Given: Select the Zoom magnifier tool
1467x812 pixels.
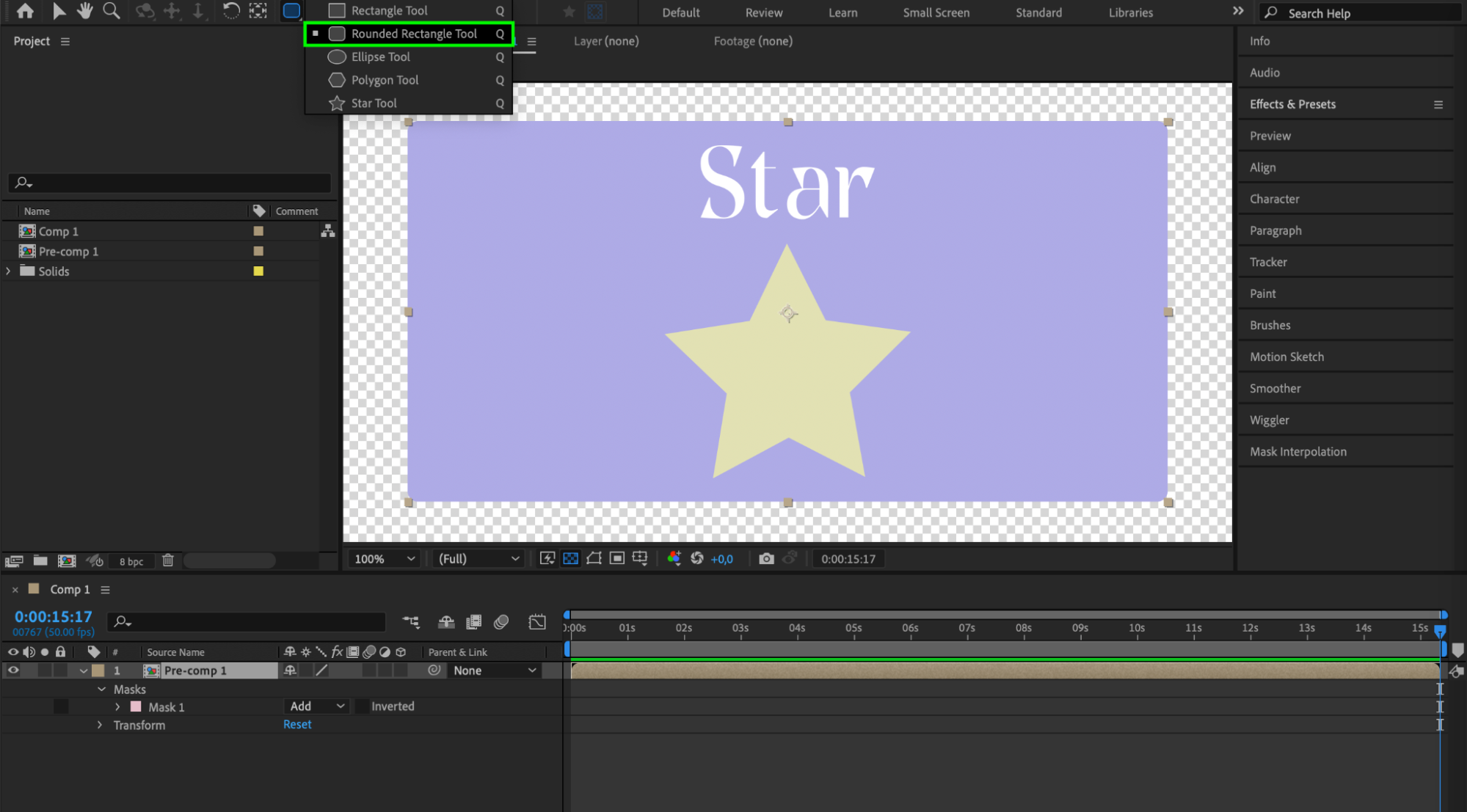Looking at the screenshot, I should 112,11.
